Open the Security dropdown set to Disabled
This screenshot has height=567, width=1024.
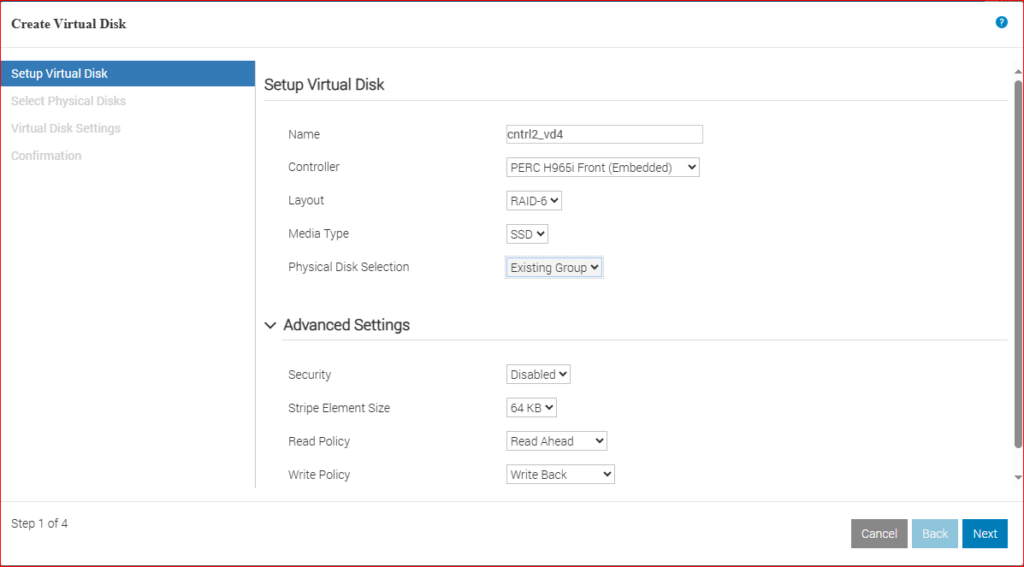click(x=538, y=375)
